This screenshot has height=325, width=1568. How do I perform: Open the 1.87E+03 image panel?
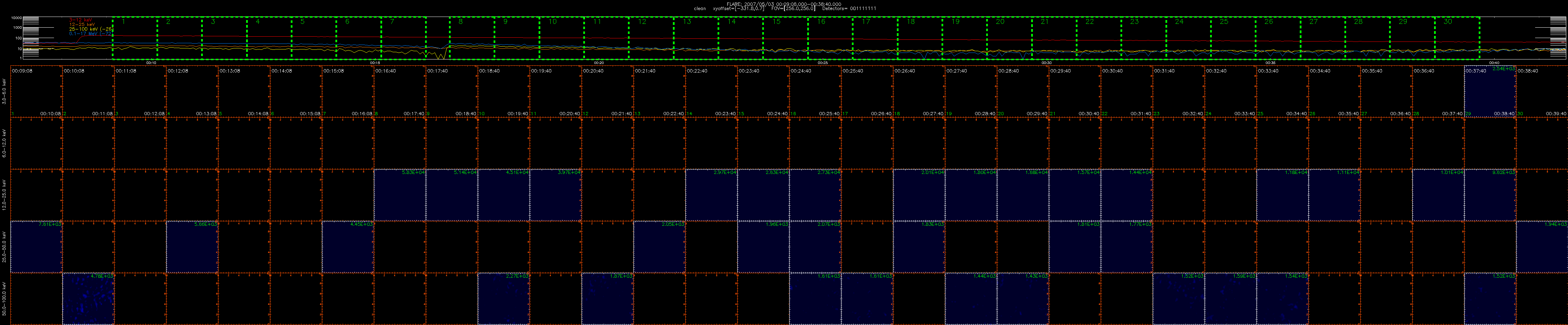pyautogui.click(x=607, y=298)
